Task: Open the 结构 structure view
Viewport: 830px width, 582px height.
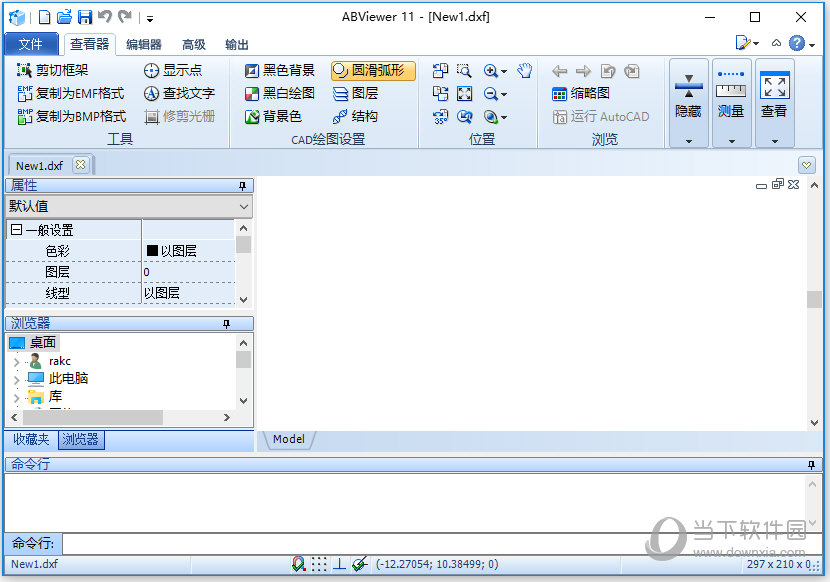Action: tap(355, 116)
